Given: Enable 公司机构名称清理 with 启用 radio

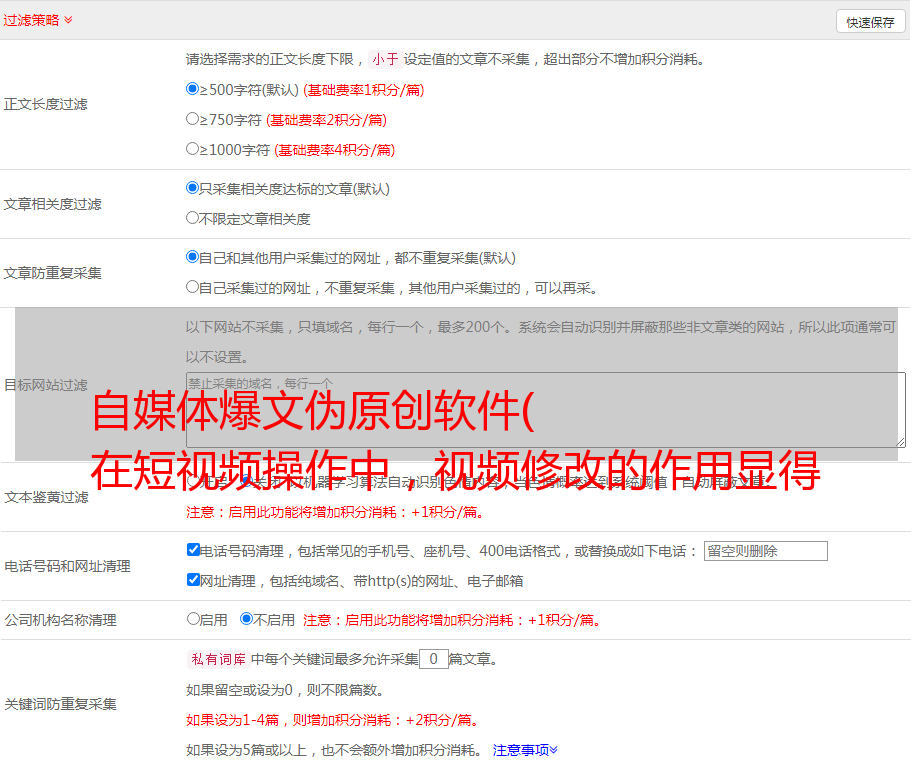Looking at the screenshot, I should tap(193, 619).
